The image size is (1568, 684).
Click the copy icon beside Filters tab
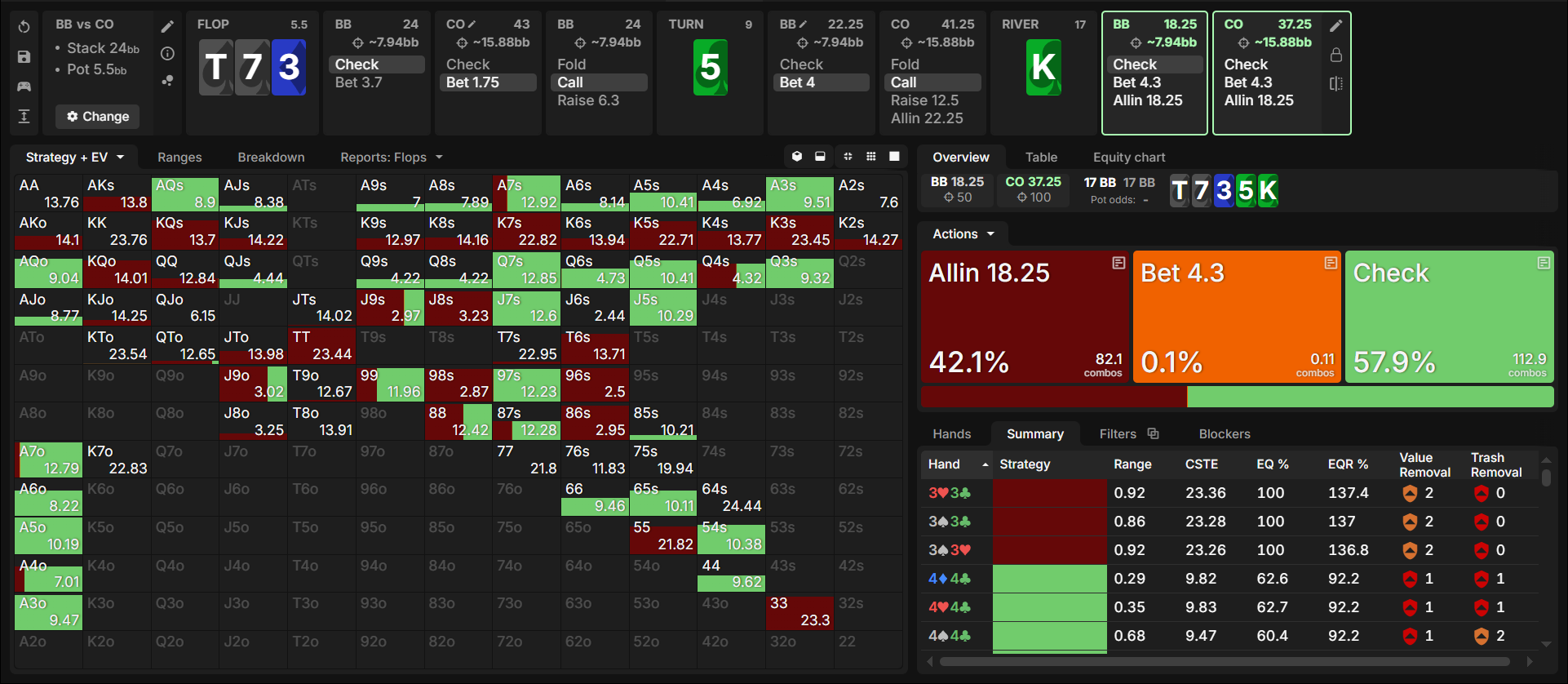coord(1153,433)
